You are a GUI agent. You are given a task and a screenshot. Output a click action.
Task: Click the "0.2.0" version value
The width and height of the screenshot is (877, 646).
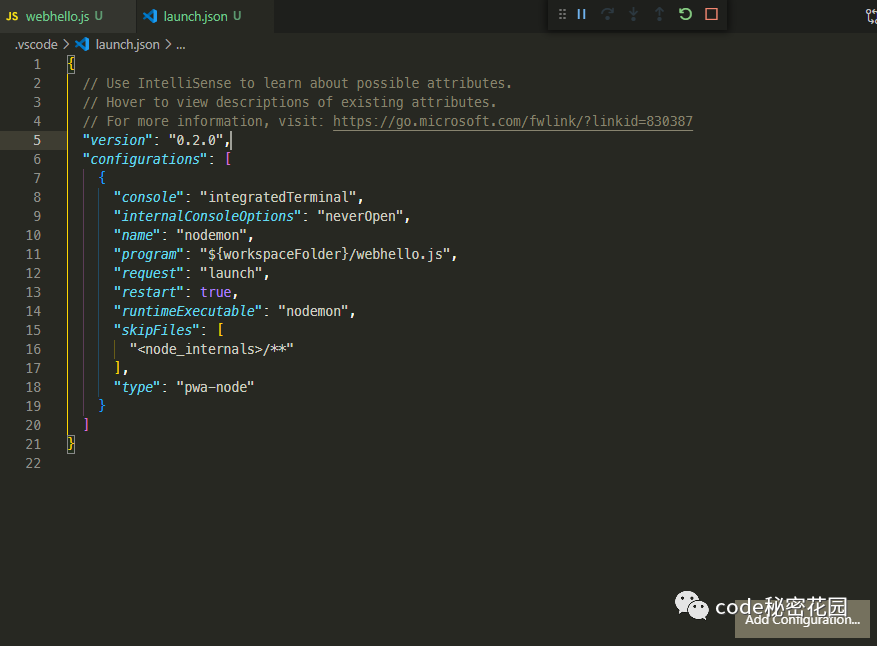point(196,140)
